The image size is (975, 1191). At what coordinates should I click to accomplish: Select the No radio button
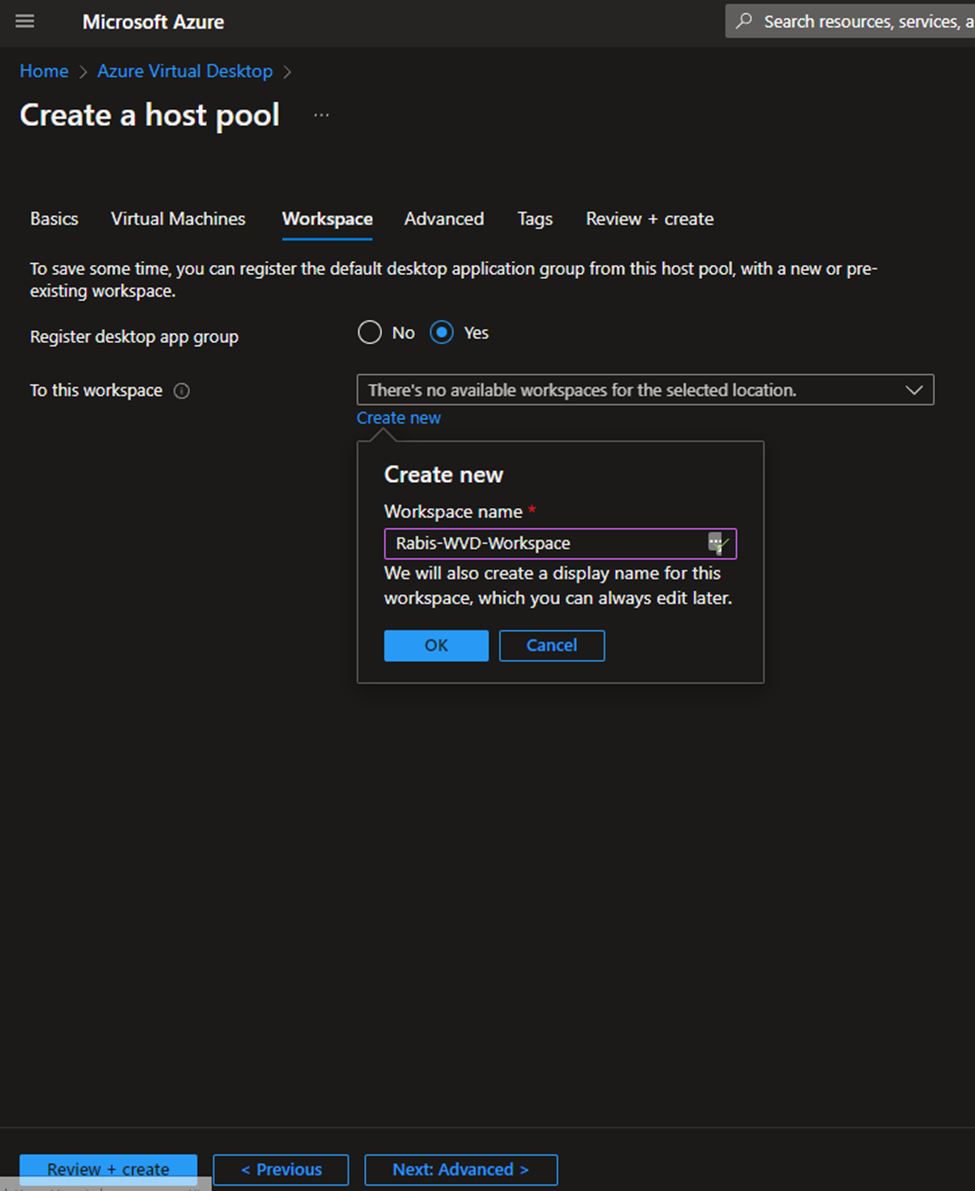tap(370, 333)
